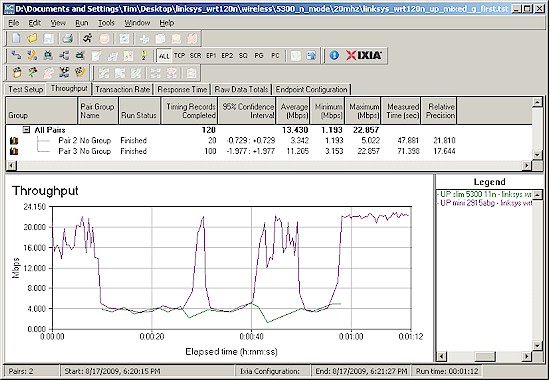
Task: Add a multicast group with the branching icon
Action: [x=64, y=55]
